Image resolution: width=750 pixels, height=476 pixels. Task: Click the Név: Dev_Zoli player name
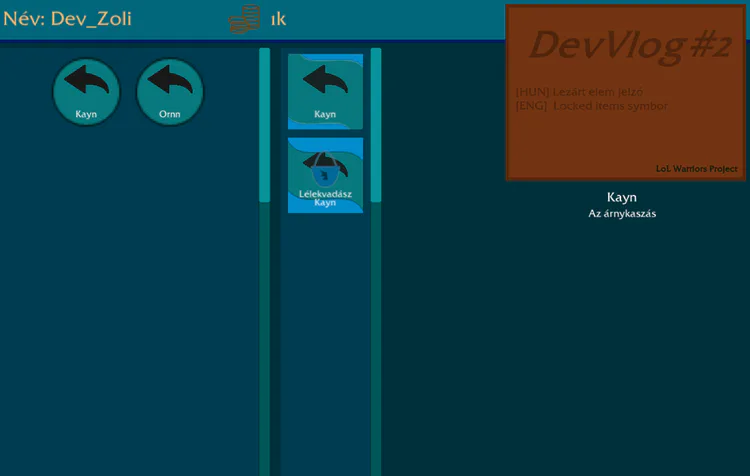(x=67, y=19)
